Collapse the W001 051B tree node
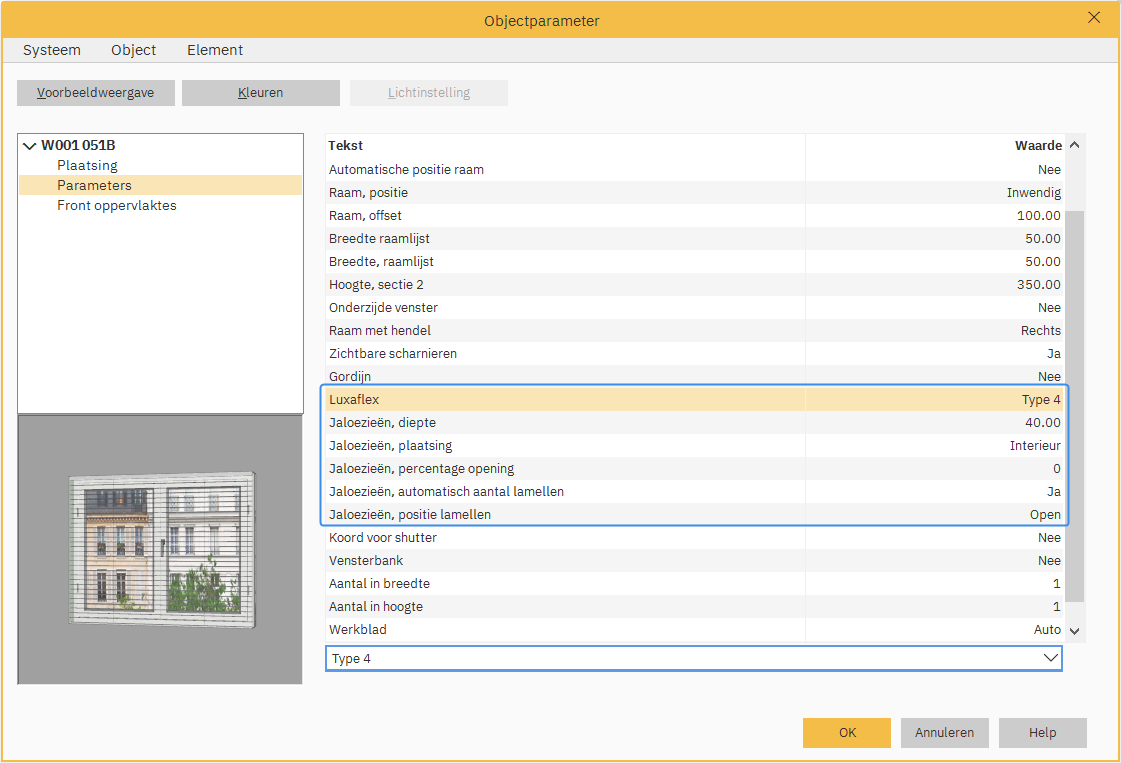The width and height of the screenshot is (1121, 763). [29, 145]
